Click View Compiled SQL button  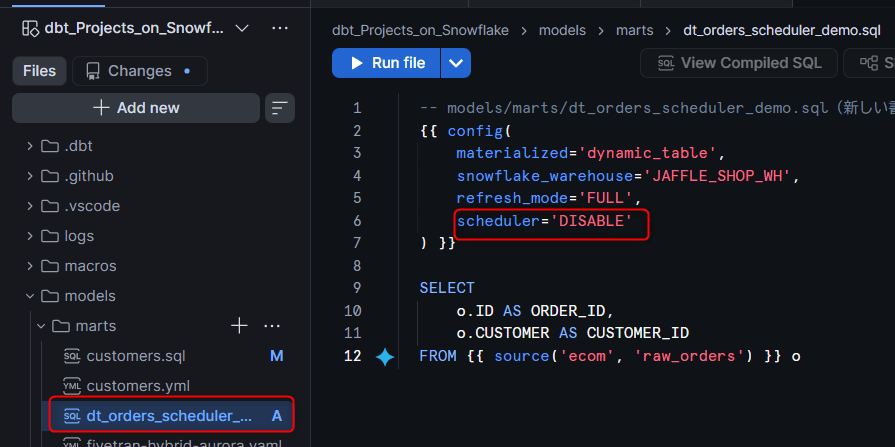click(x=739, y=63)
